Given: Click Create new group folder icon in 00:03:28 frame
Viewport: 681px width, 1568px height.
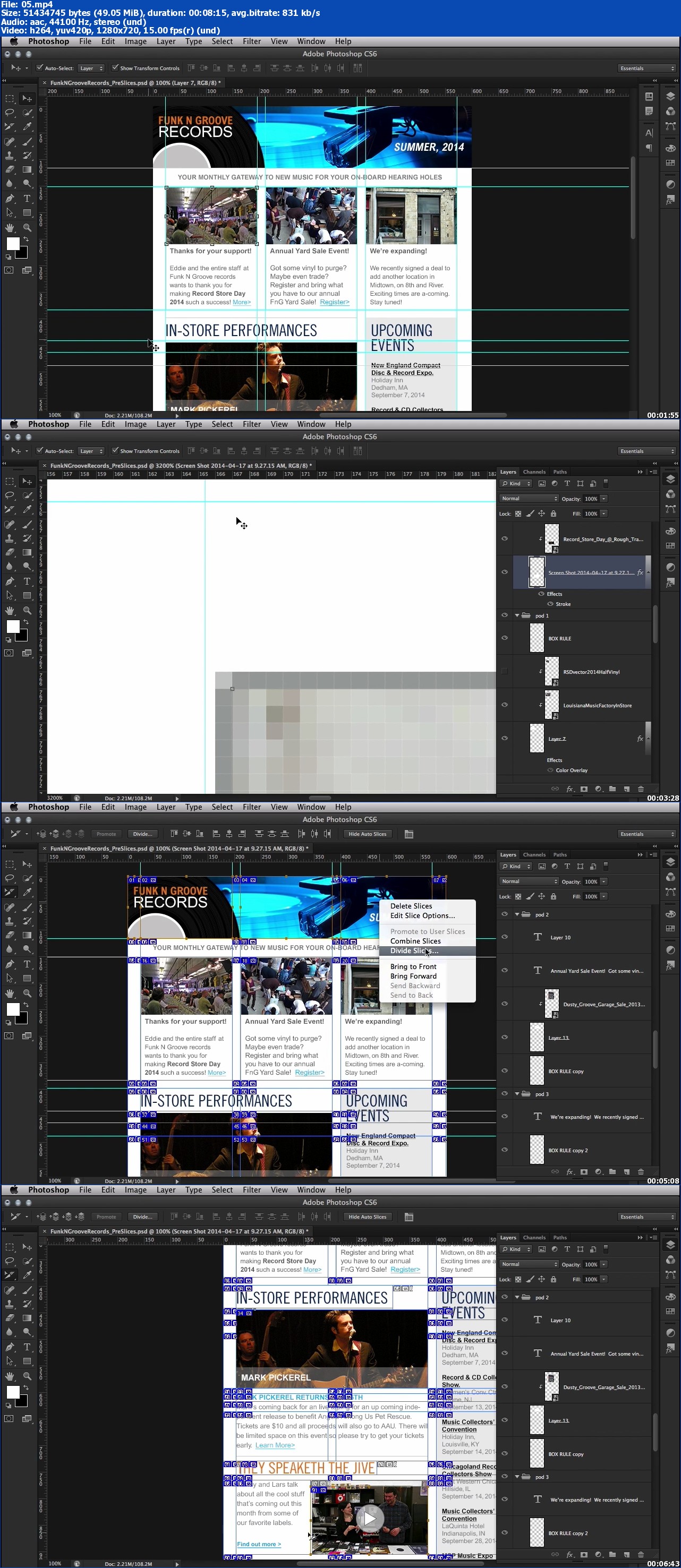Looking at the screenshot, I should pos(612,789).
